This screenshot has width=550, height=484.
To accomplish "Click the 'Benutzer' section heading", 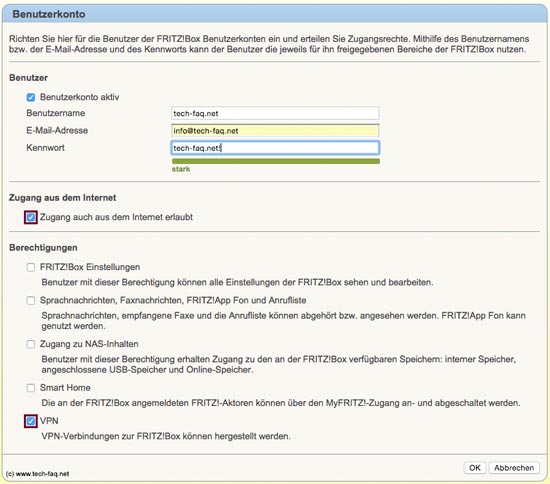I will tap(28, 78).
